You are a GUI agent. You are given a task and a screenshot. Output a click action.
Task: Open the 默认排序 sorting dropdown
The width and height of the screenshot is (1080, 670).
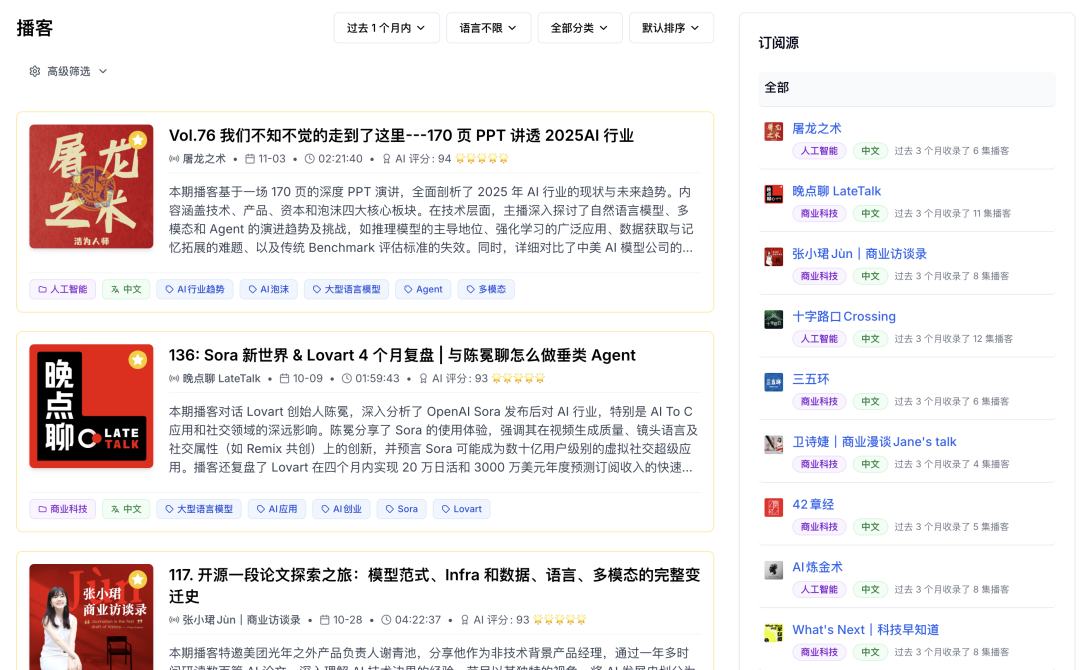click(x=671, y=28)
